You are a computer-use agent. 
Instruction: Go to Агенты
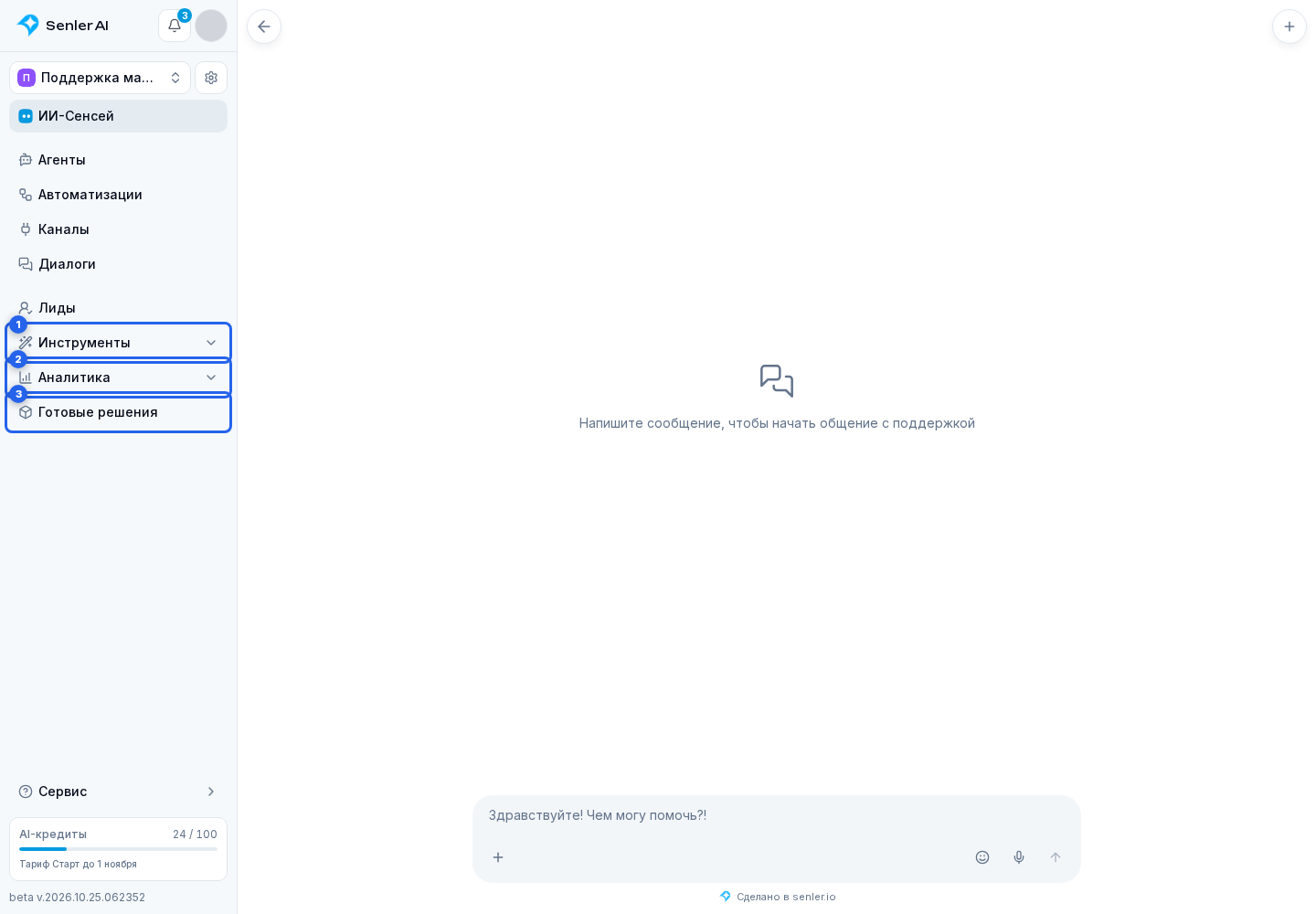pyautogui.click(x=118, y=160)
